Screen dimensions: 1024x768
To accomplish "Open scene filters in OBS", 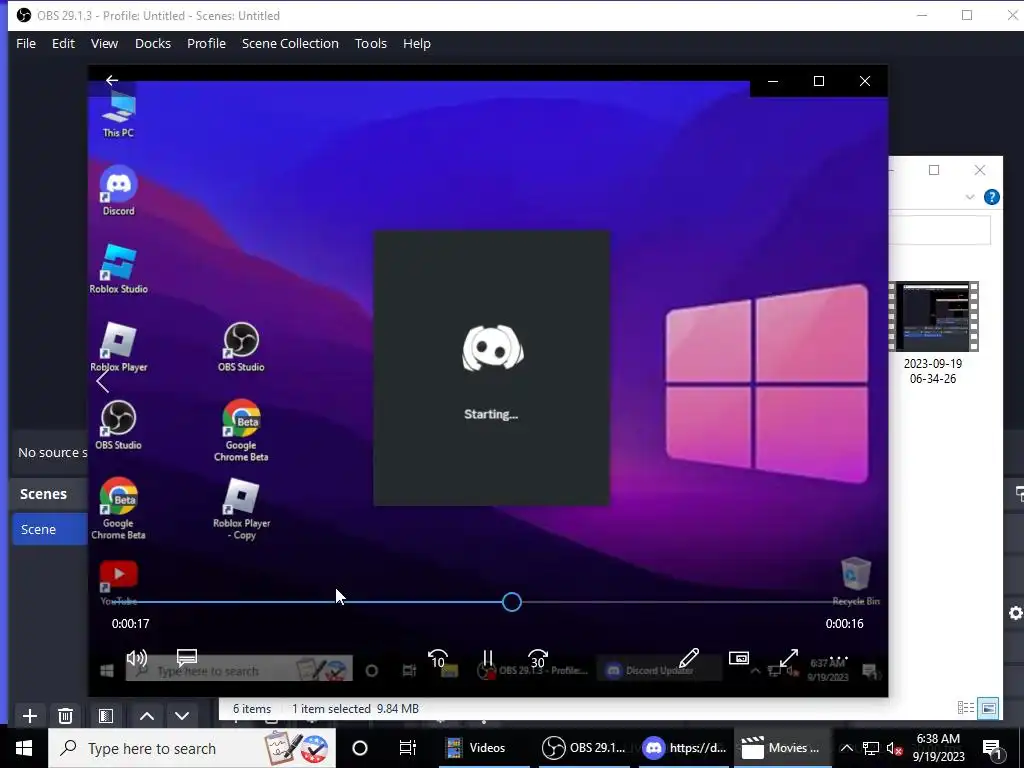I will (106, 716).
